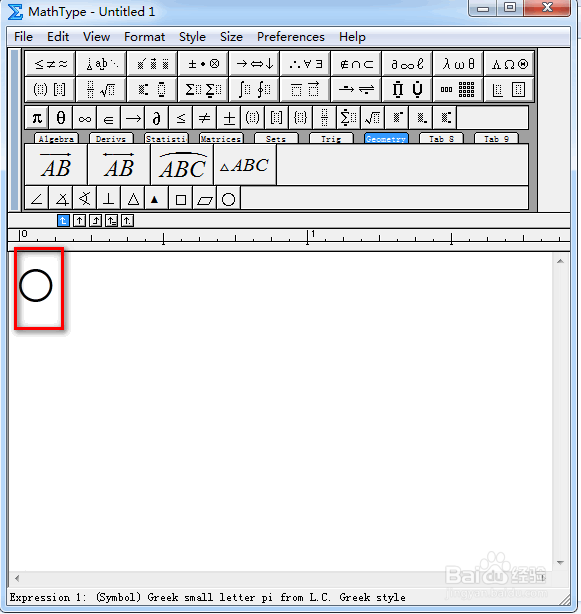Insert the perpendicular symbol
The height and width of the screenshot is (614, 581).
pos(109,199)
